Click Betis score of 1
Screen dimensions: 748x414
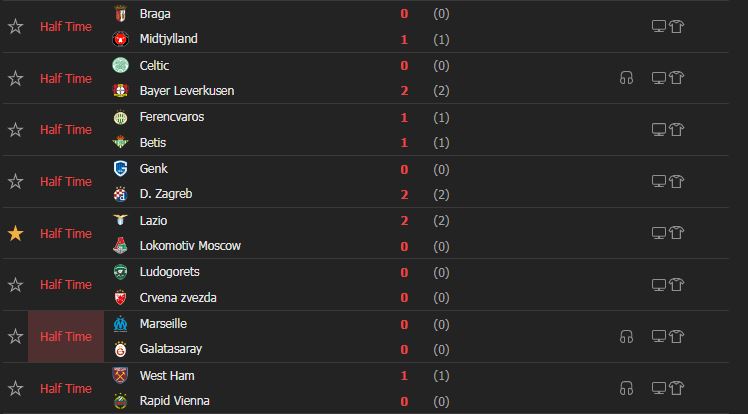click(404, 143)
